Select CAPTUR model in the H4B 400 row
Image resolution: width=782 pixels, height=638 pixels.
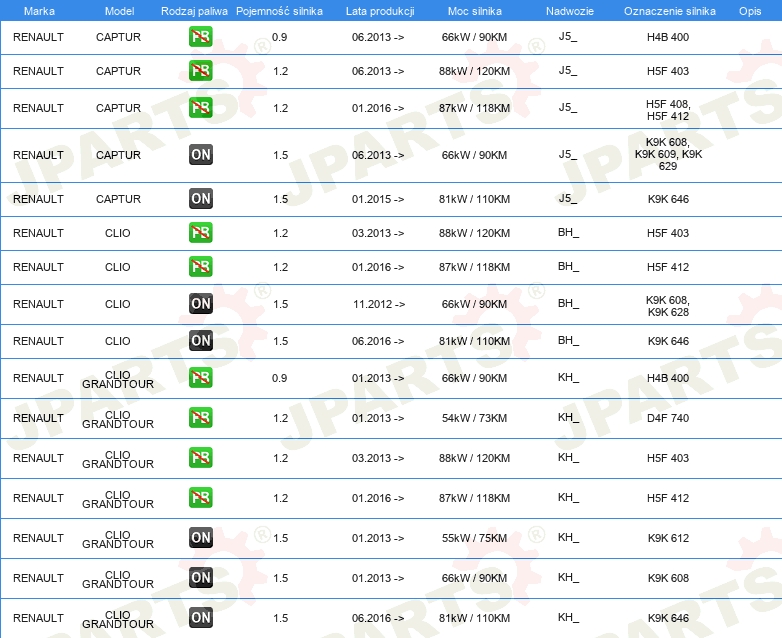(x=118, y=37)
